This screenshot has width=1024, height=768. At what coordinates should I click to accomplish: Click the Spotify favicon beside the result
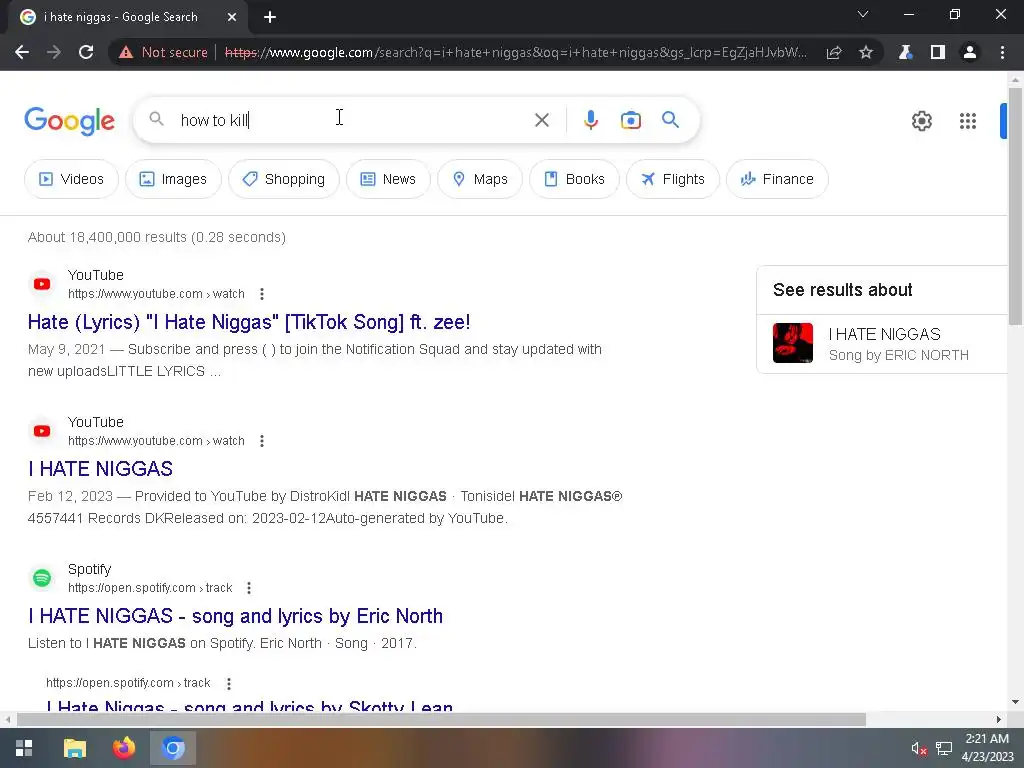coord(42,578)
